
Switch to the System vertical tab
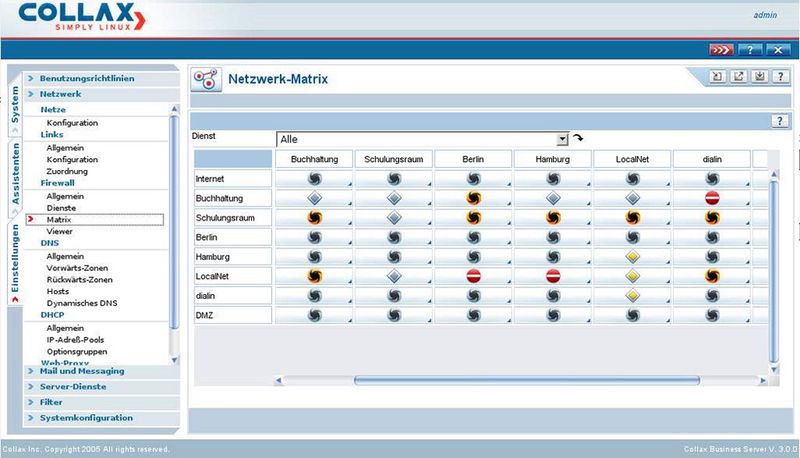15,105
